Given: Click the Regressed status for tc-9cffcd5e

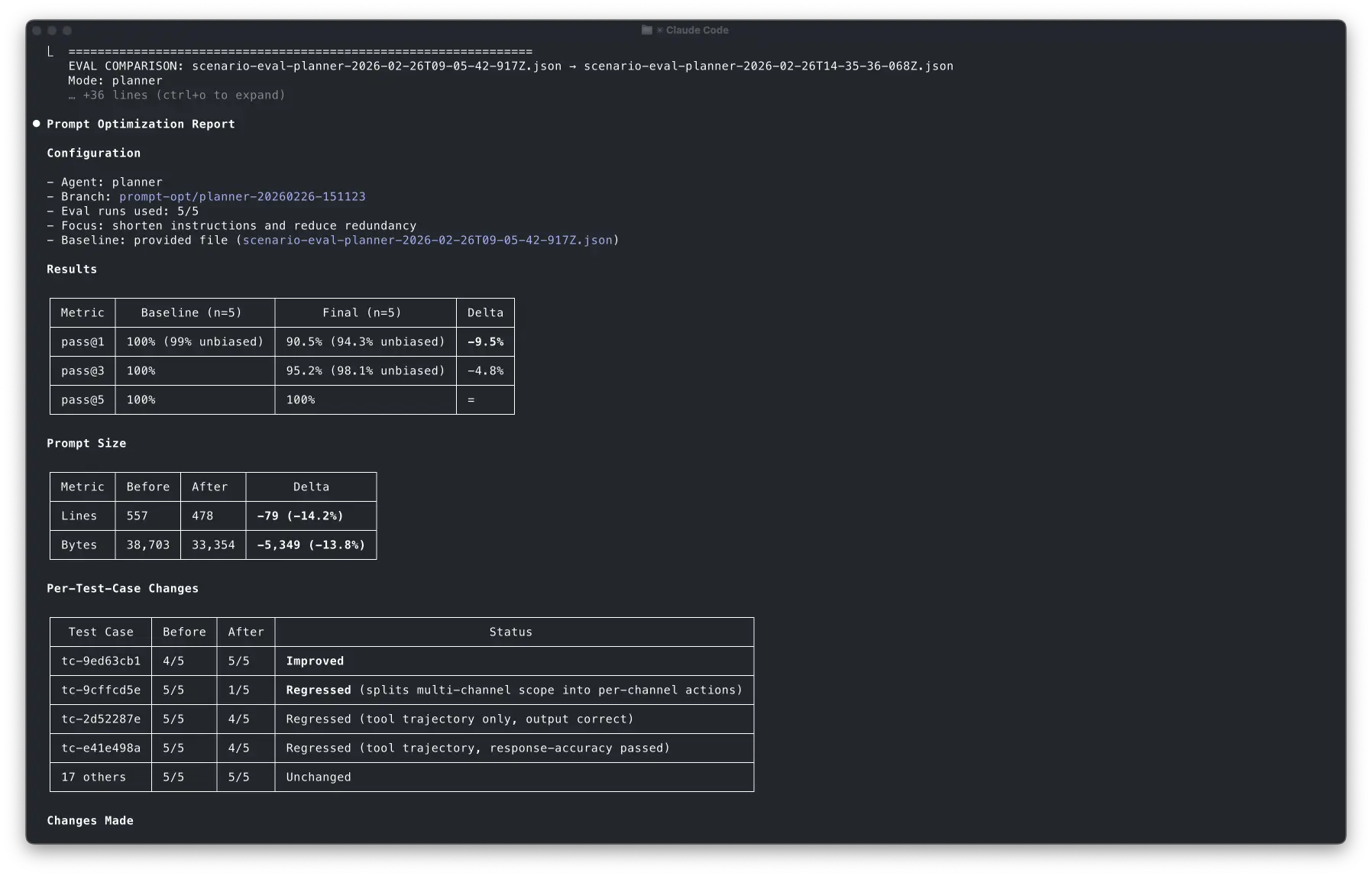Looking at the screenshot, I should click(x=319, y=690).
